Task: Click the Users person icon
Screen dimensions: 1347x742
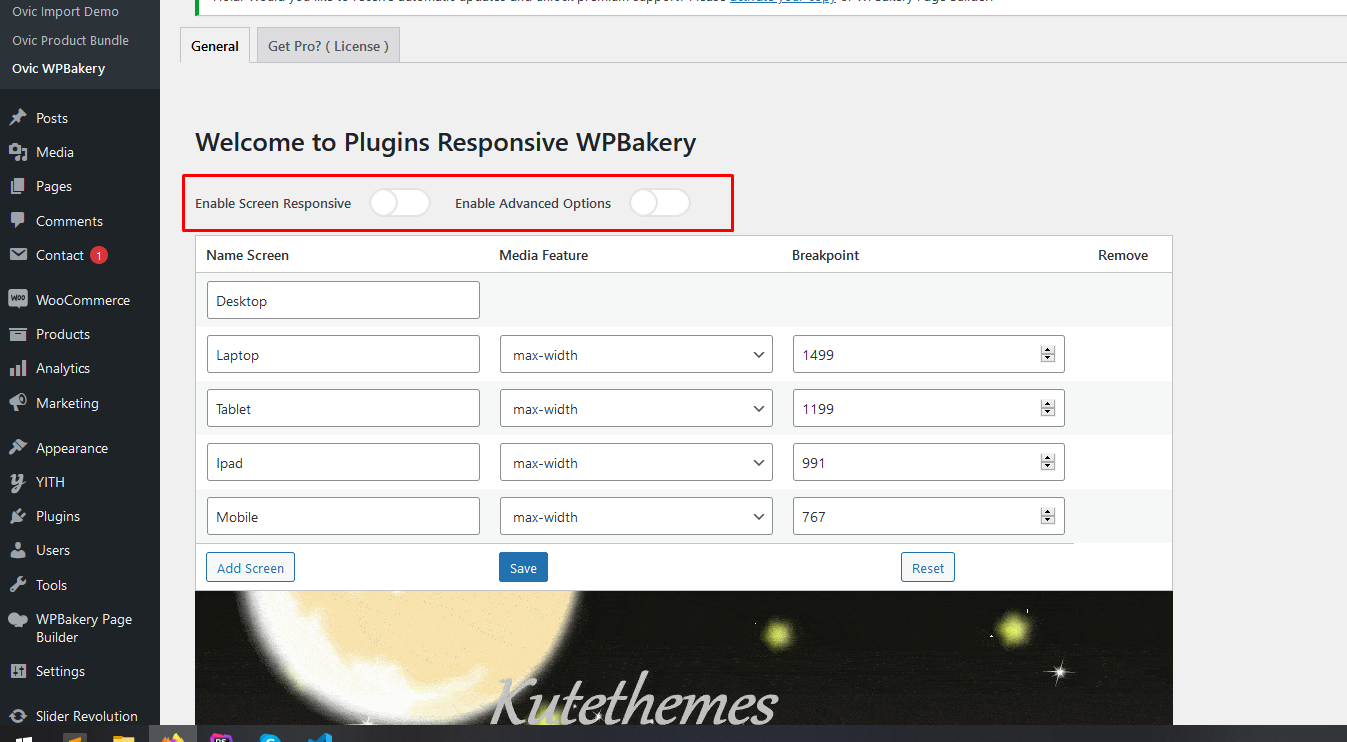Action: point(18,550)
